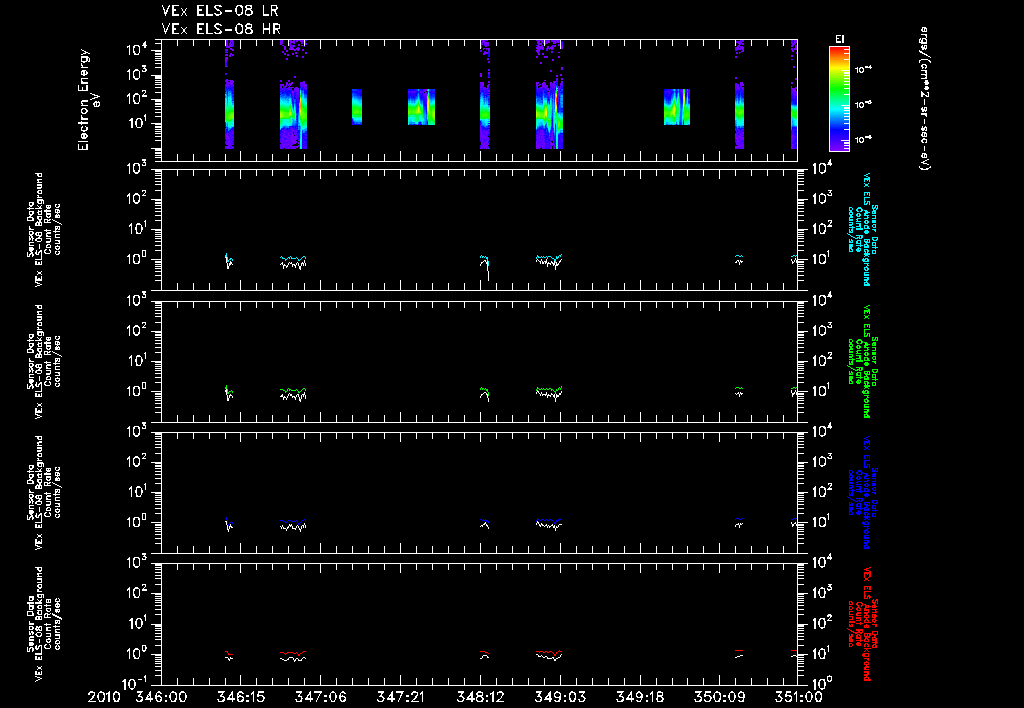Click the spectrogram block near 347:21
Viewport: 1024px width, 708px height.
point(421,106)
